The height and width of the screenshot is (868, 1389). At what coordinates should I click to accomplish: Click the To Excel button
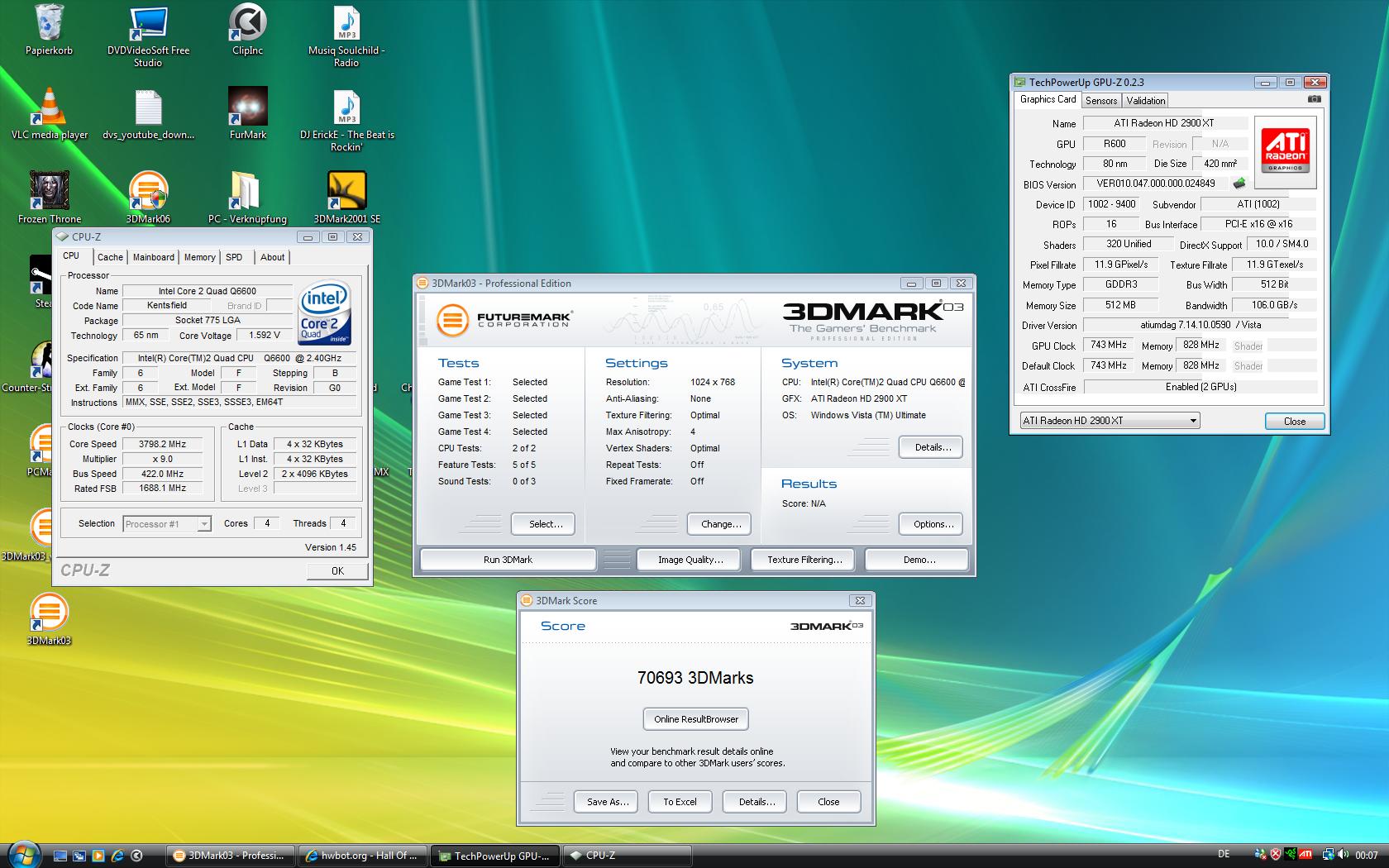coord(680,802)
